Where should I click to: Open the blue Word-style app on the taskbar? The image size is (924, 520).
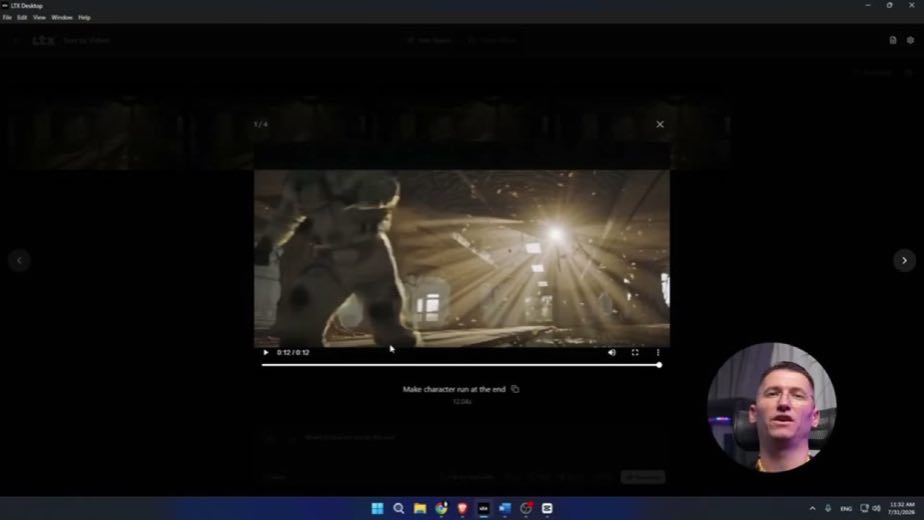point(504,508)
